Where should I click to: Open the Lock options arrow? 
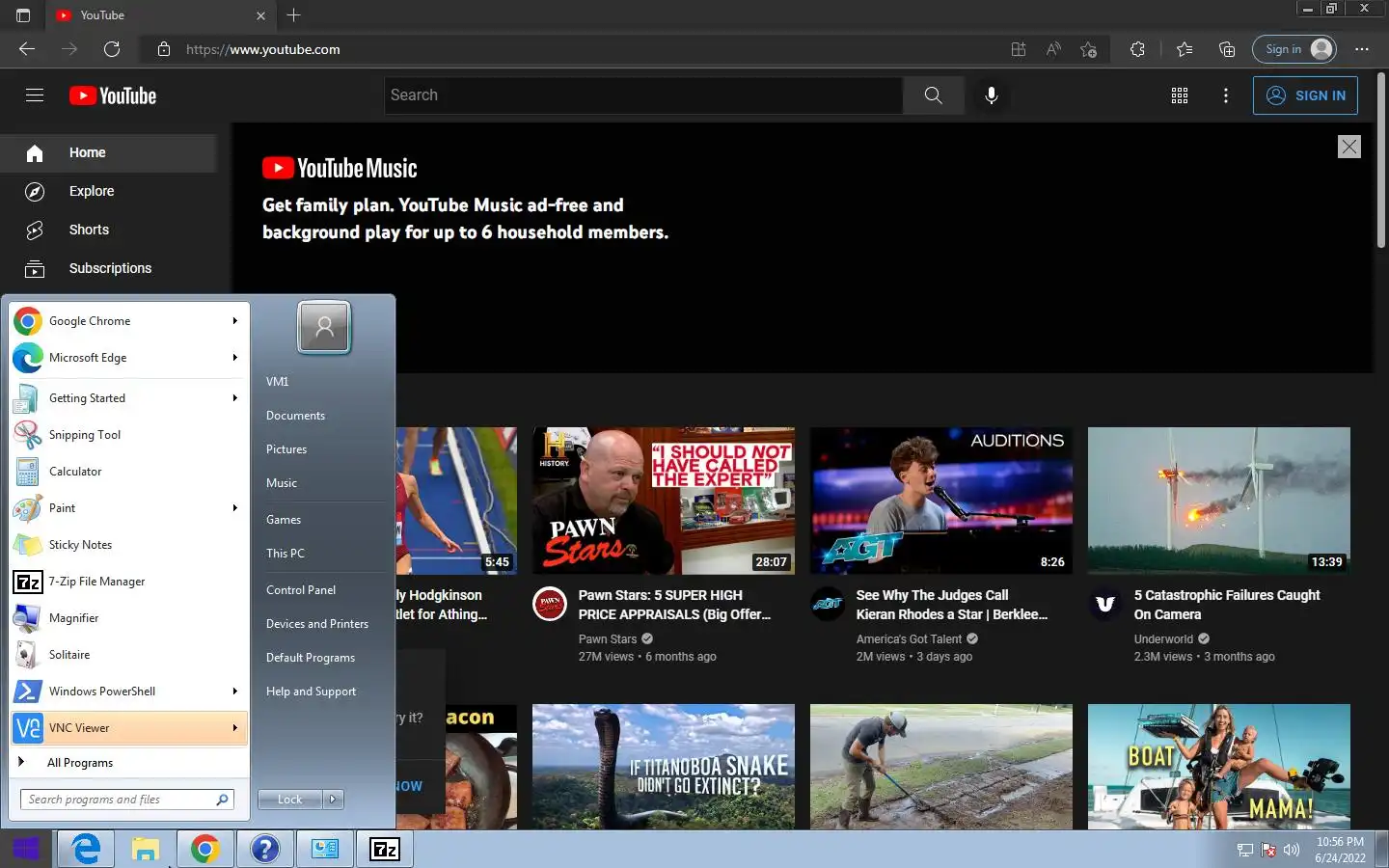point(333,800)
